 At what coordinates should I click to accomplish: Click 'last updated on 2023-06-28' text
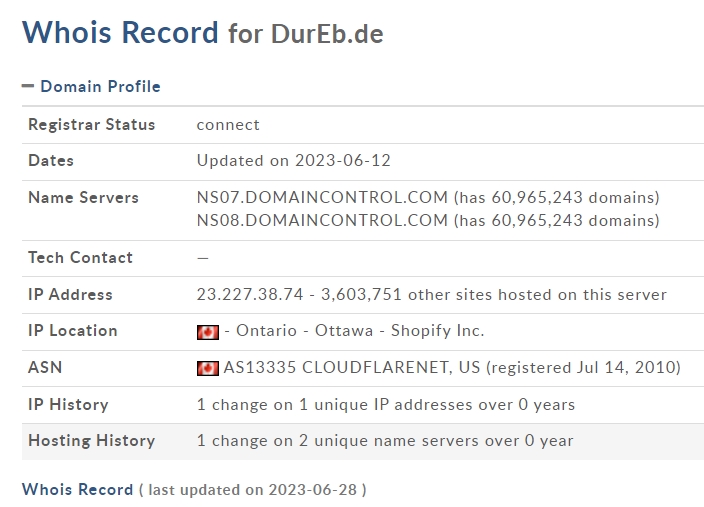253,490
